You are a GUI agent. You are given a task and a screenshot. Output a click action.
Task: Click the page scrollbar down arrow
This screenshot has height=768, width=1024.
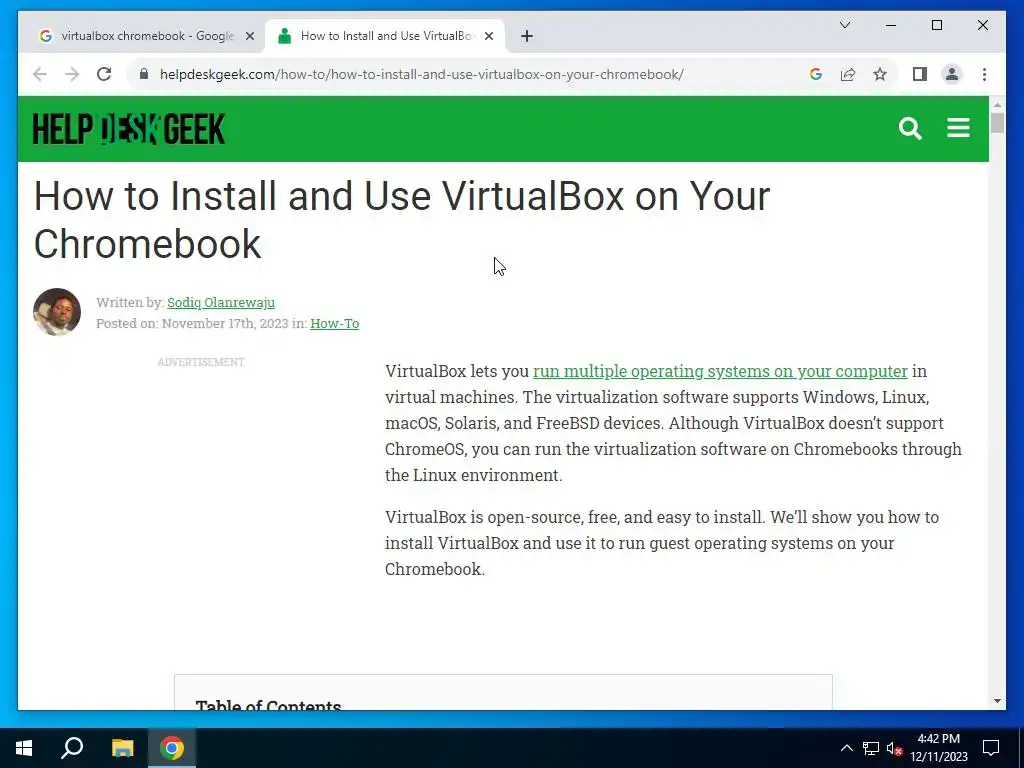point(997,701)
